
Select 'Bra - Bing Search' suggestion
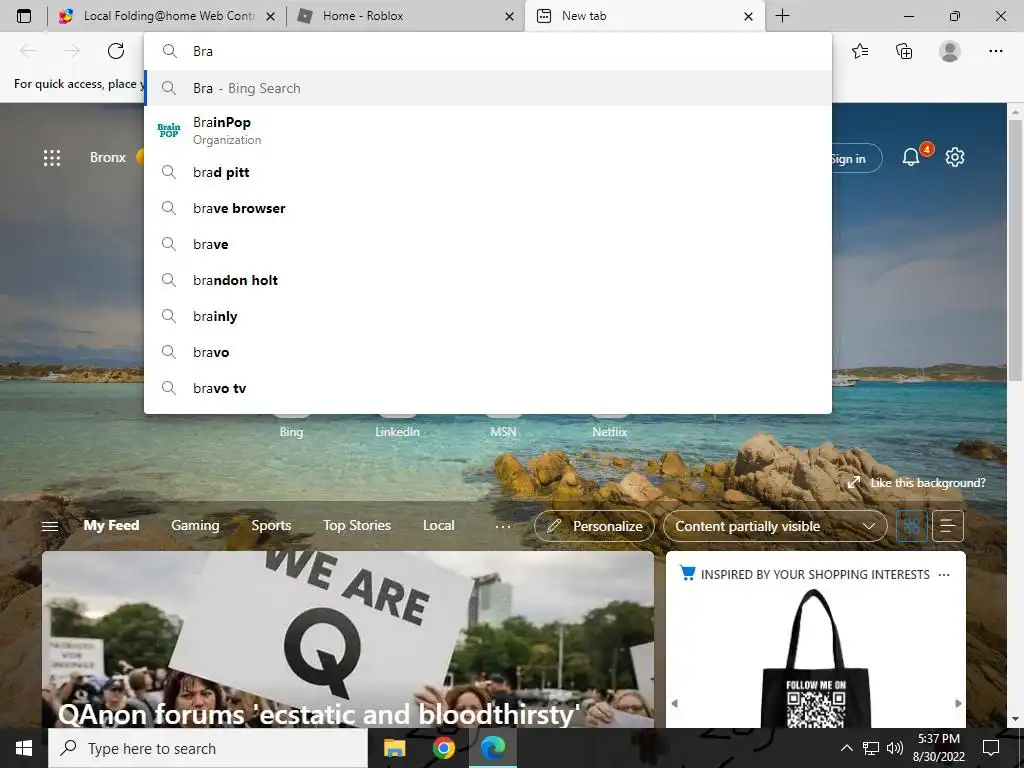[488, 88]
